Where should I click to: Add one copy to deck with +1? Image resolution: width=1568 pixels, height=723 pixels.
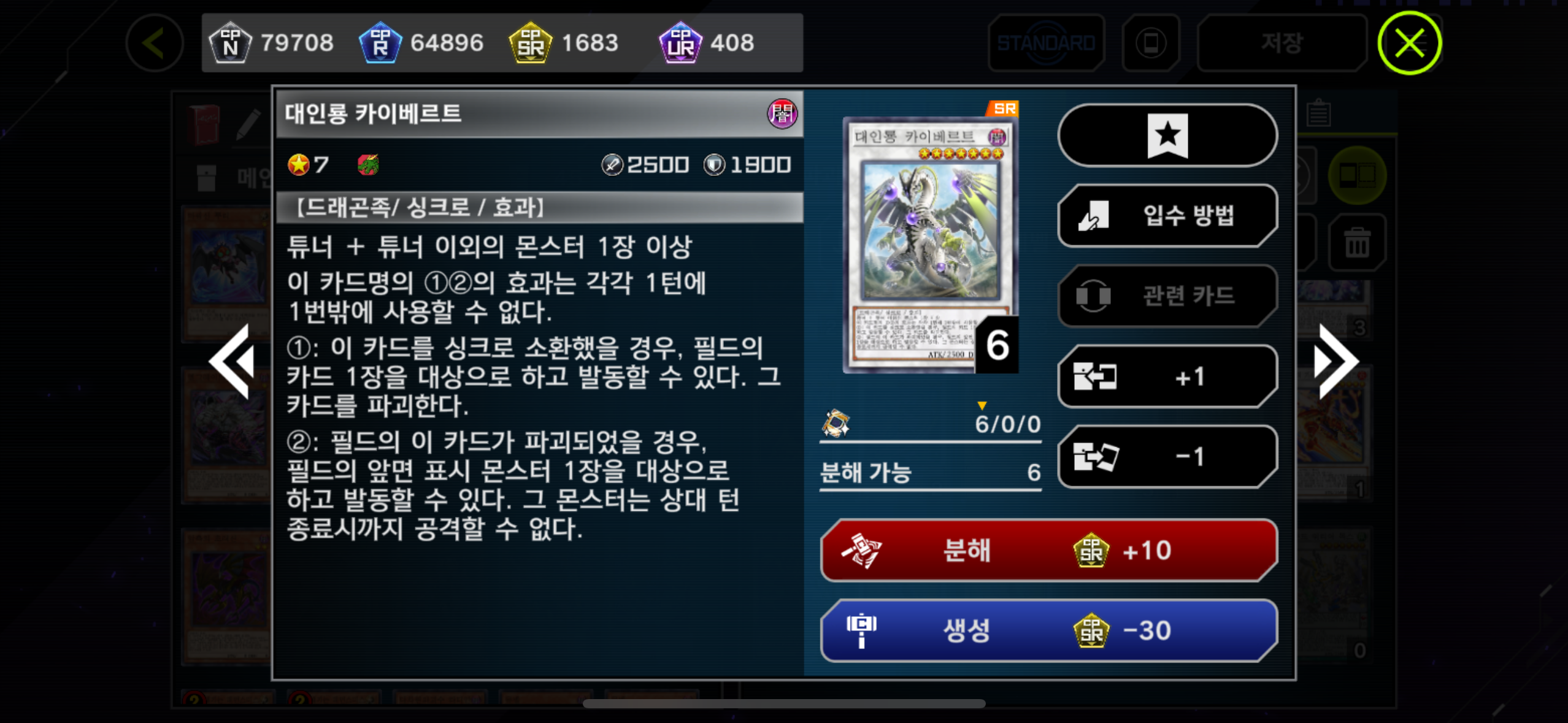[x=1167, y=377]
